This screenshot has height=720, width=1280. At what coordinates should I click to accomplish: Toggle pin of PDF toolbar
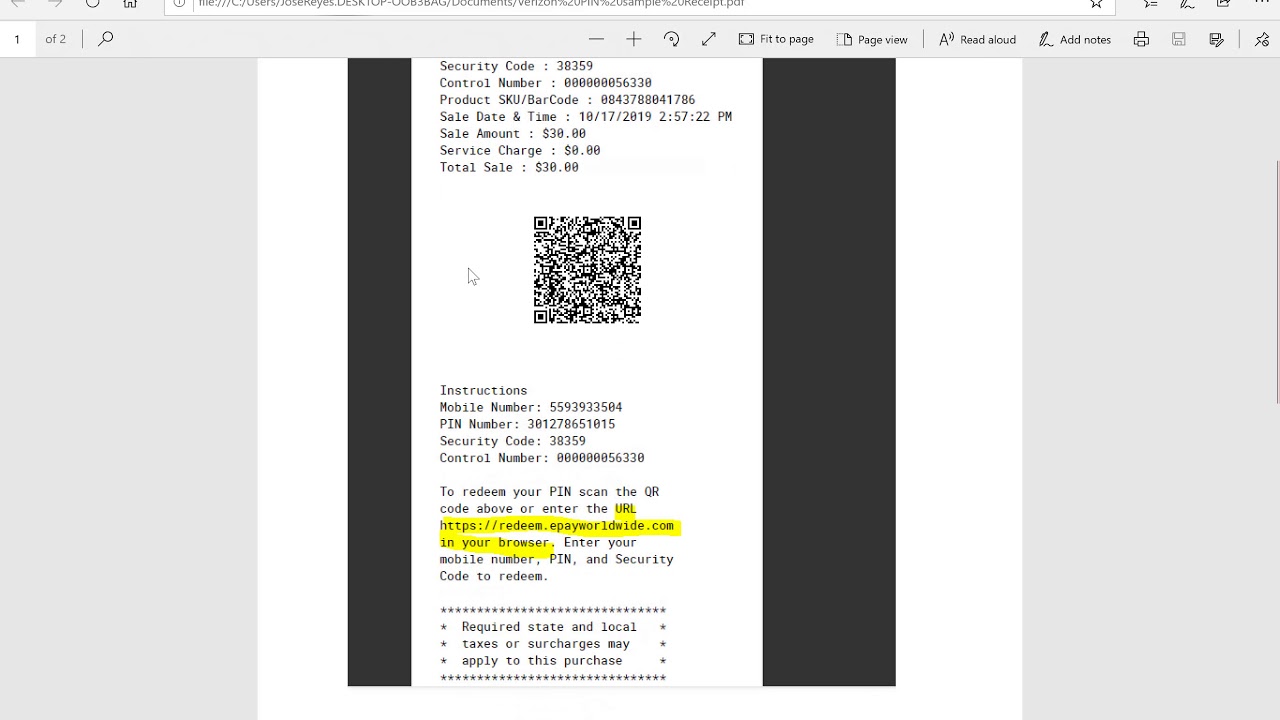click(x=1262, y=39)
